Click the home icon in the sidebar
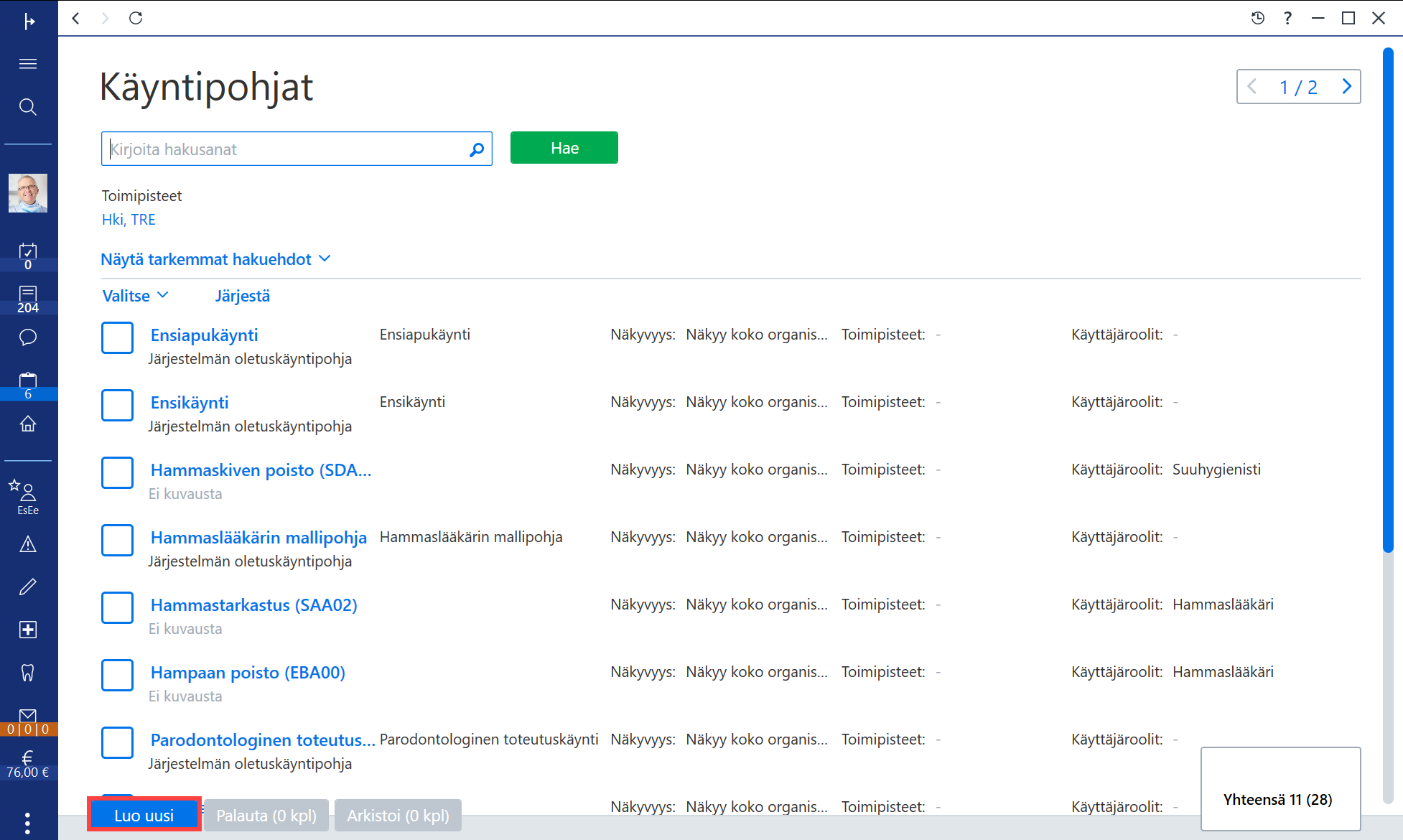The image size is (1403, 840). click(28, 424)
